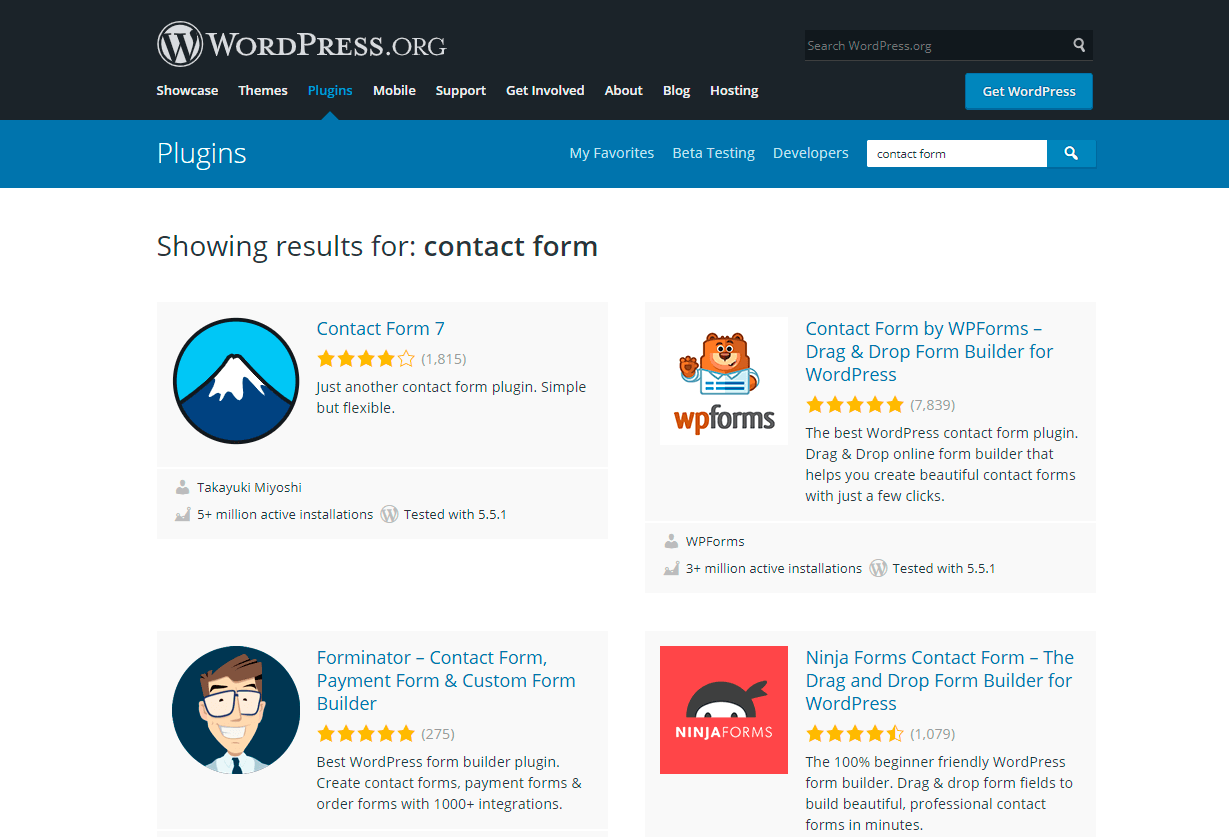Click 'The best WordPress contact form plugin' description

[x=942, y=465]
